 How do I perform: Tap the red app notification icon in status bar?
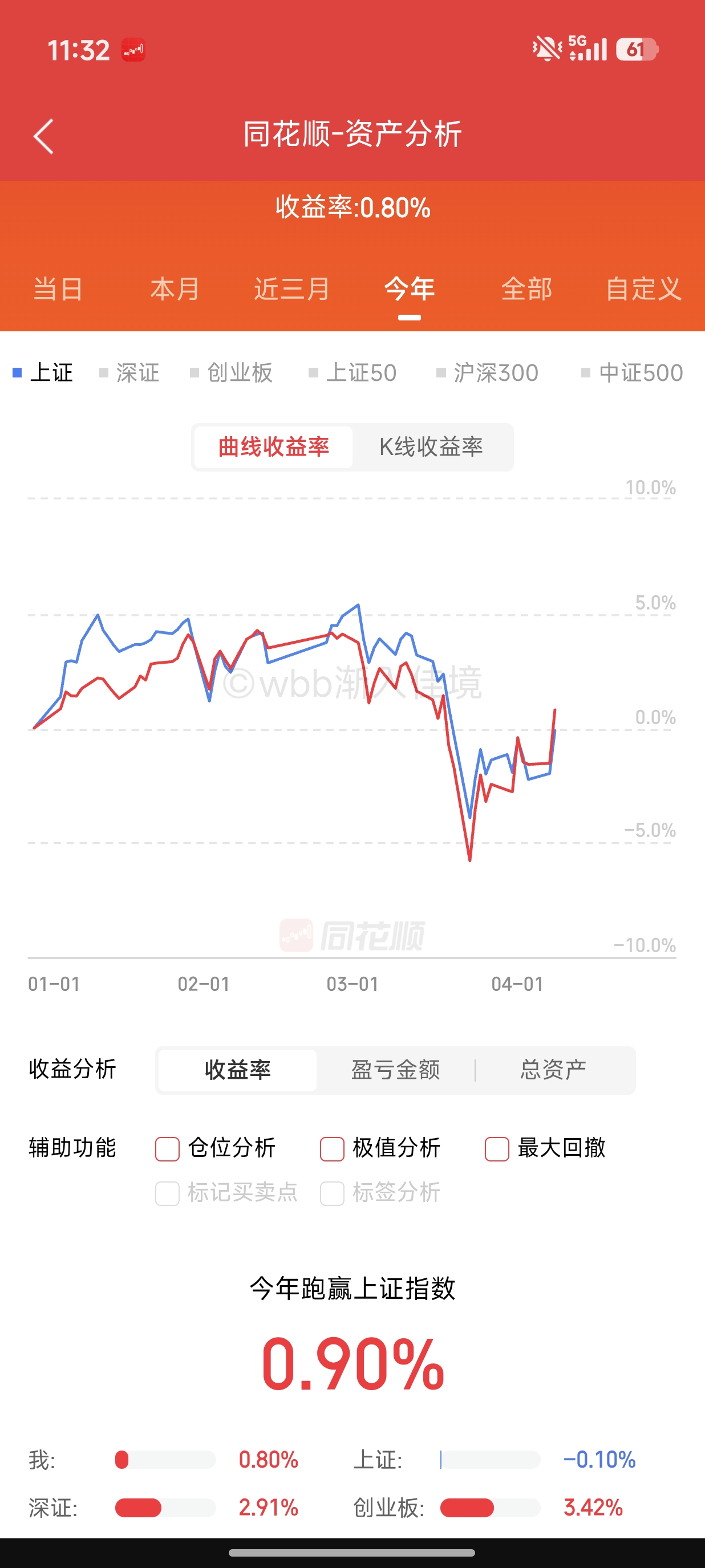(x=133, y=50)
